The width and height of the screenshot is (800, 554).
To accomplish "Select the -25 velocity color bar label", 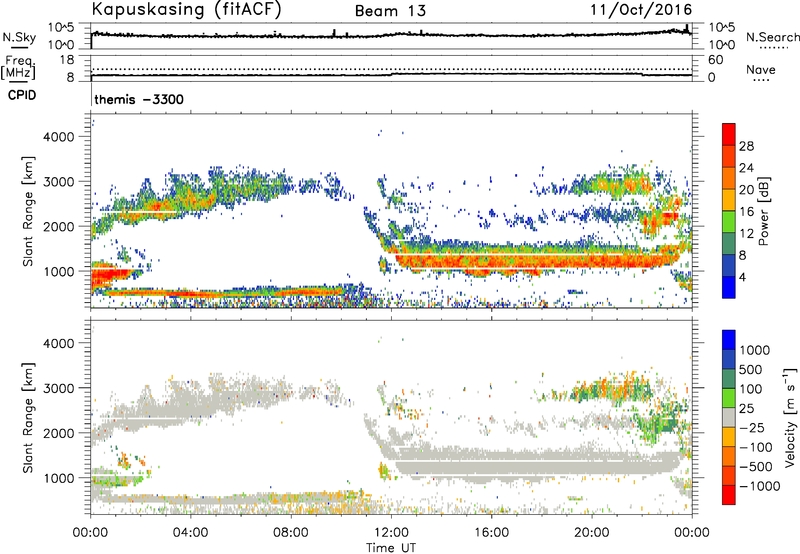I will click(751, 427).
